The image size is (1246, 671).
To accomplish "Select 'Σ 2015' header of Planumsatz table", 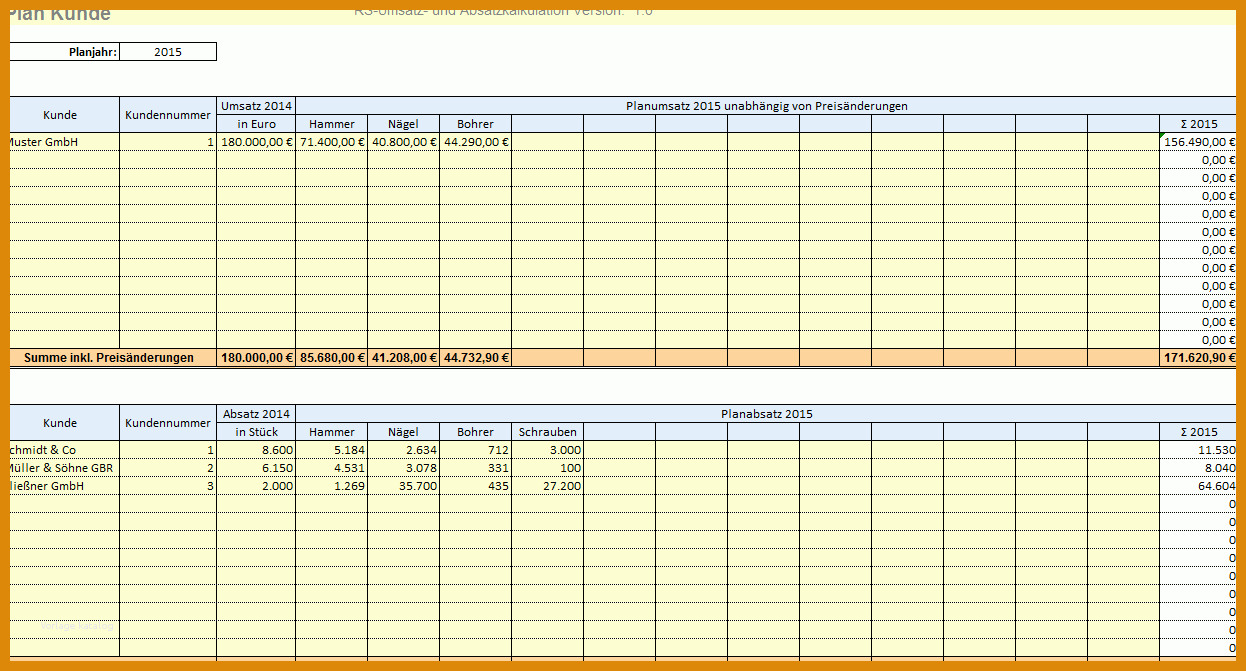I will tap(1198, 123).
